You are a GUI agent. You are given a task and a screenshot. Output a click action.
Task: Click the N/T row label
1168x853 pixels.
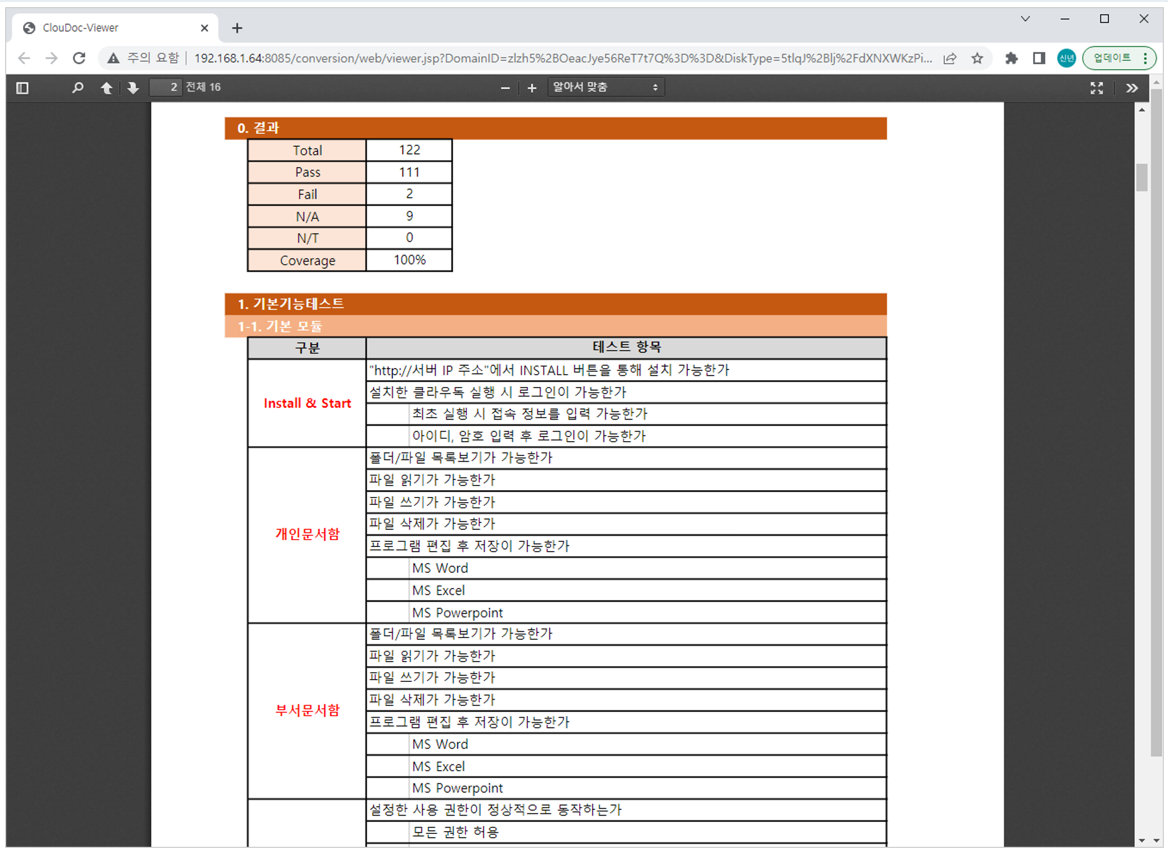(307, 238)
